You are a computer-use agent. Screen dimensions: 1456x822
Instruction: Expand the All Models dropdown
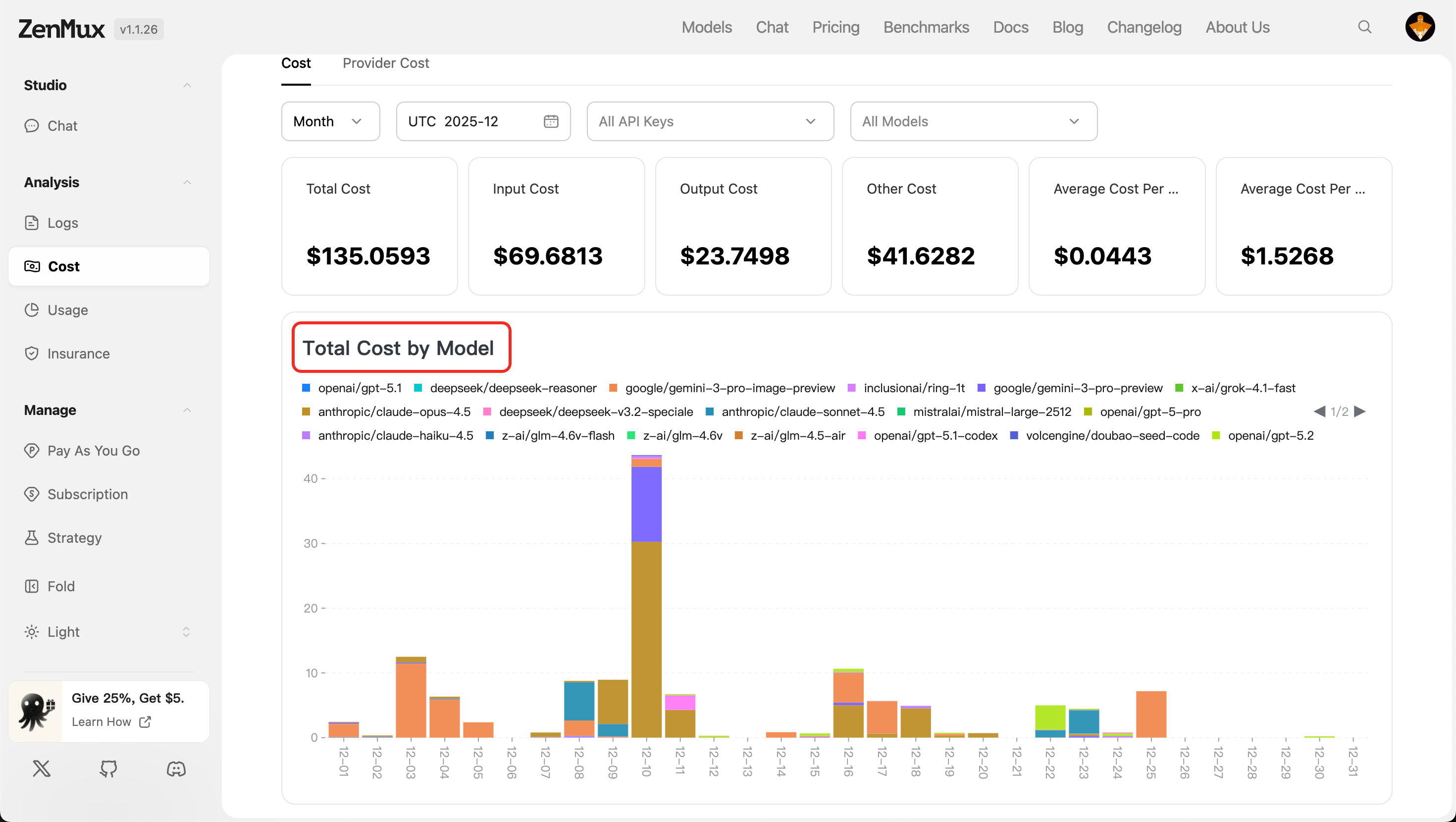coord(973,121)
